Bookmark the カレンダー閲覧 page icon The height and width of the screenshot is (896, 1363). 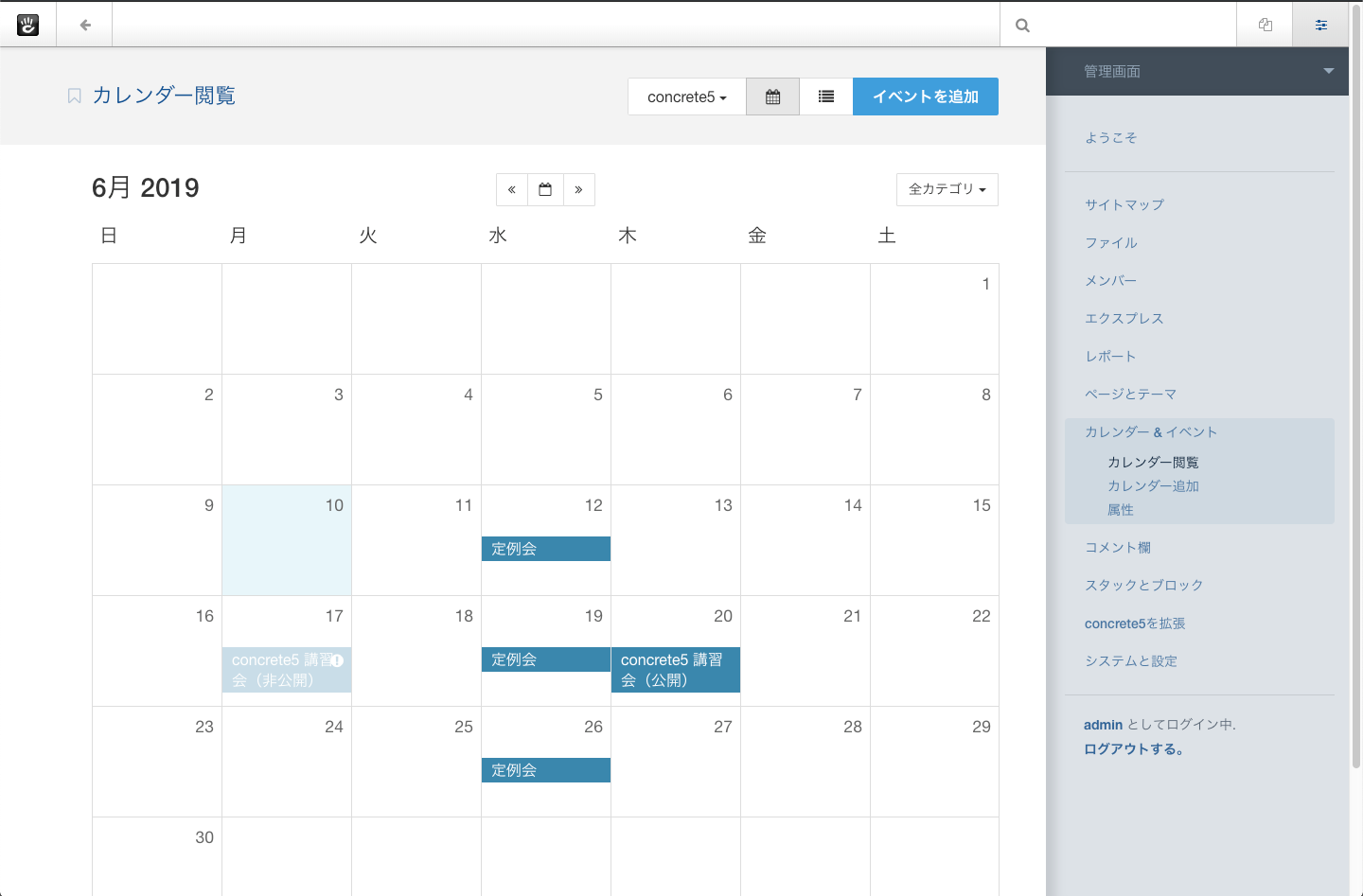point(74,96)
